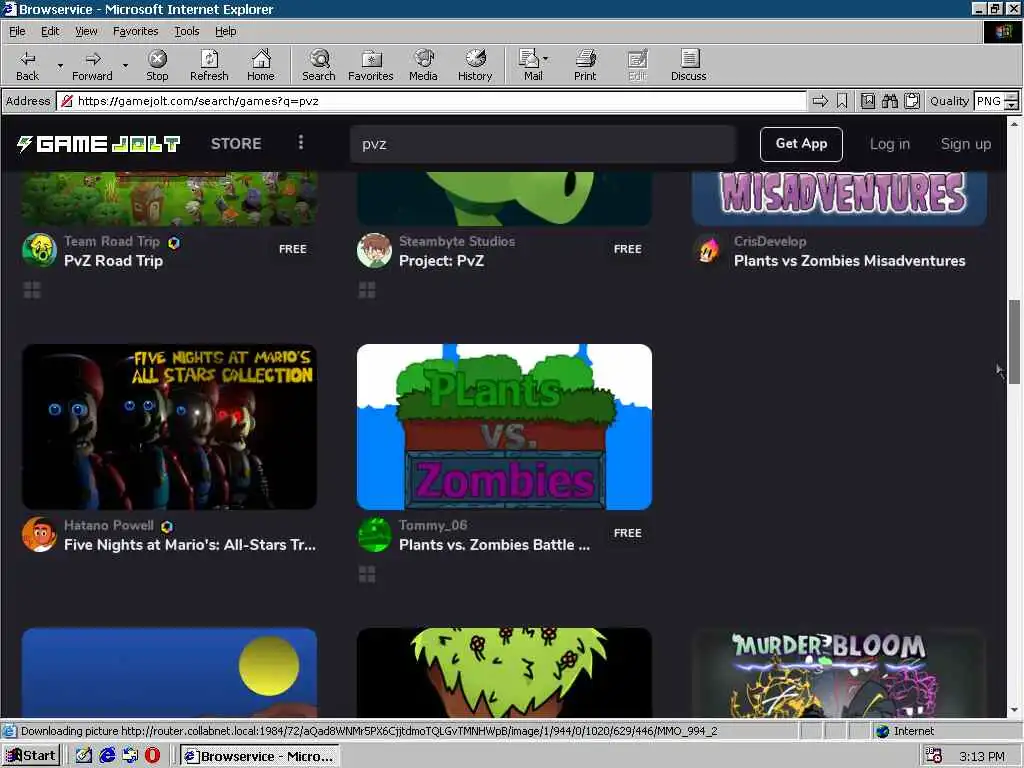1024x768 pixels.
Task: Open the Plants vs. Zombies Battle thumbnail
Action: click(504, 427)
